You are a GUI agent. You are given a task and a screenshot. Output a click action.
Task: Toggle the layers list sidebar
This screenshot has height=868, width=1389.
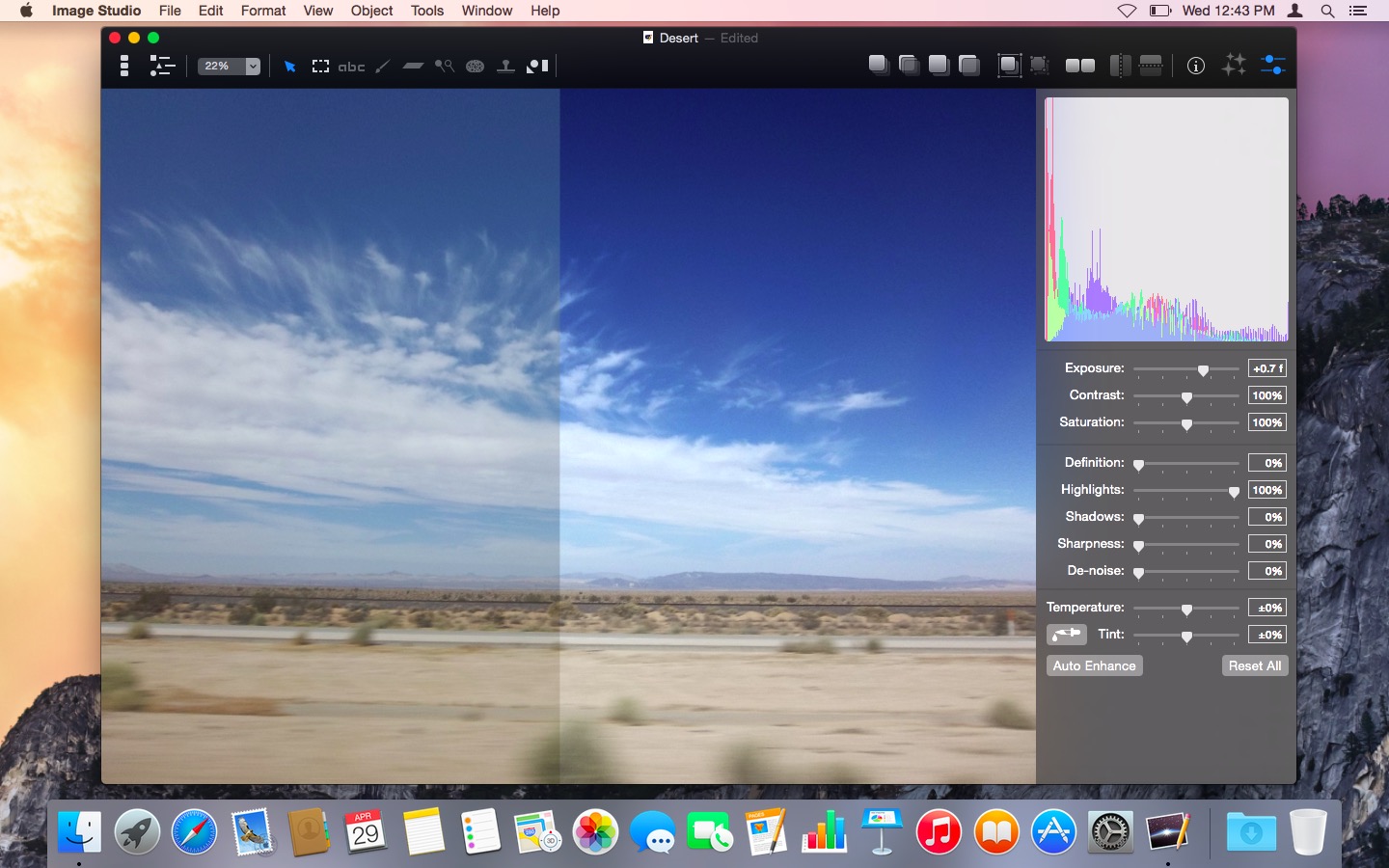tap(124, 66)
